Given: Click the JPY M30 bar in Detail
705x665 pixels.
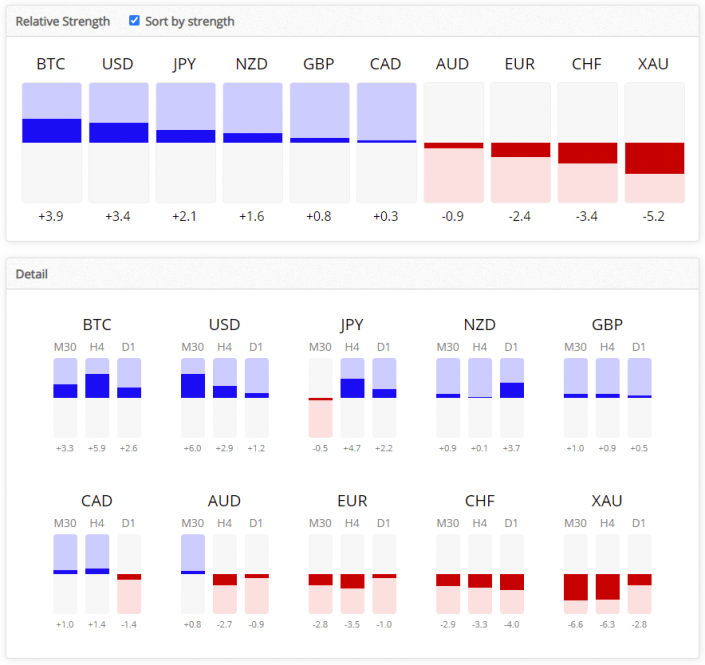Looking at the screenshot, I should click(x=320, y=397).
